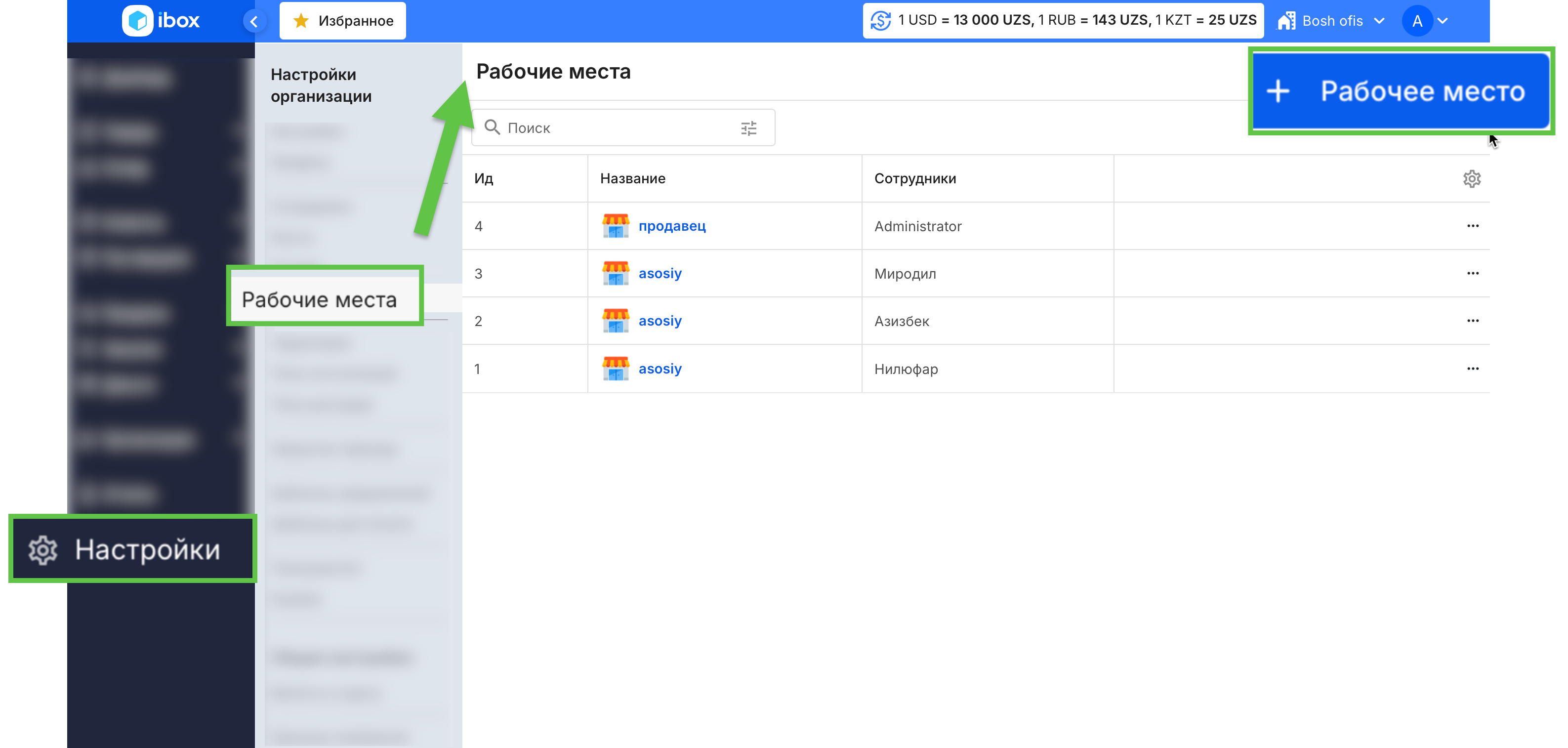Add a new Рабочее место

1401,91
